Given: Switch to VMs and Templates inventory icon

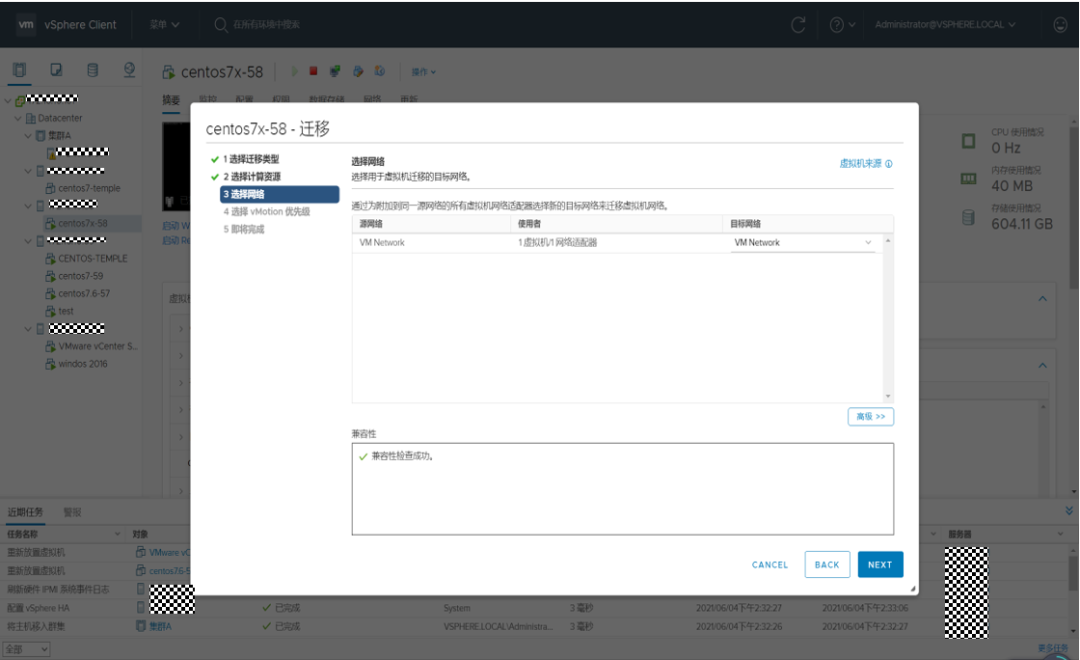Looking at the screenshot, I should point(56,70).
